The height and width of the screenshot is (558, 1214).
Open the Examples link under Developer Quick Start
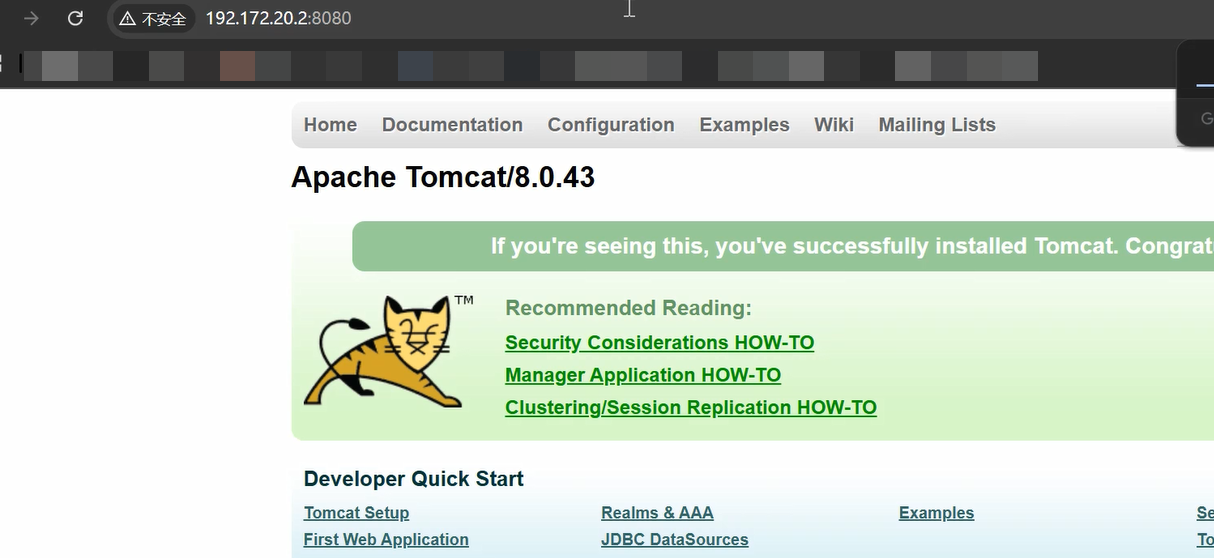[x=936, y=513]
